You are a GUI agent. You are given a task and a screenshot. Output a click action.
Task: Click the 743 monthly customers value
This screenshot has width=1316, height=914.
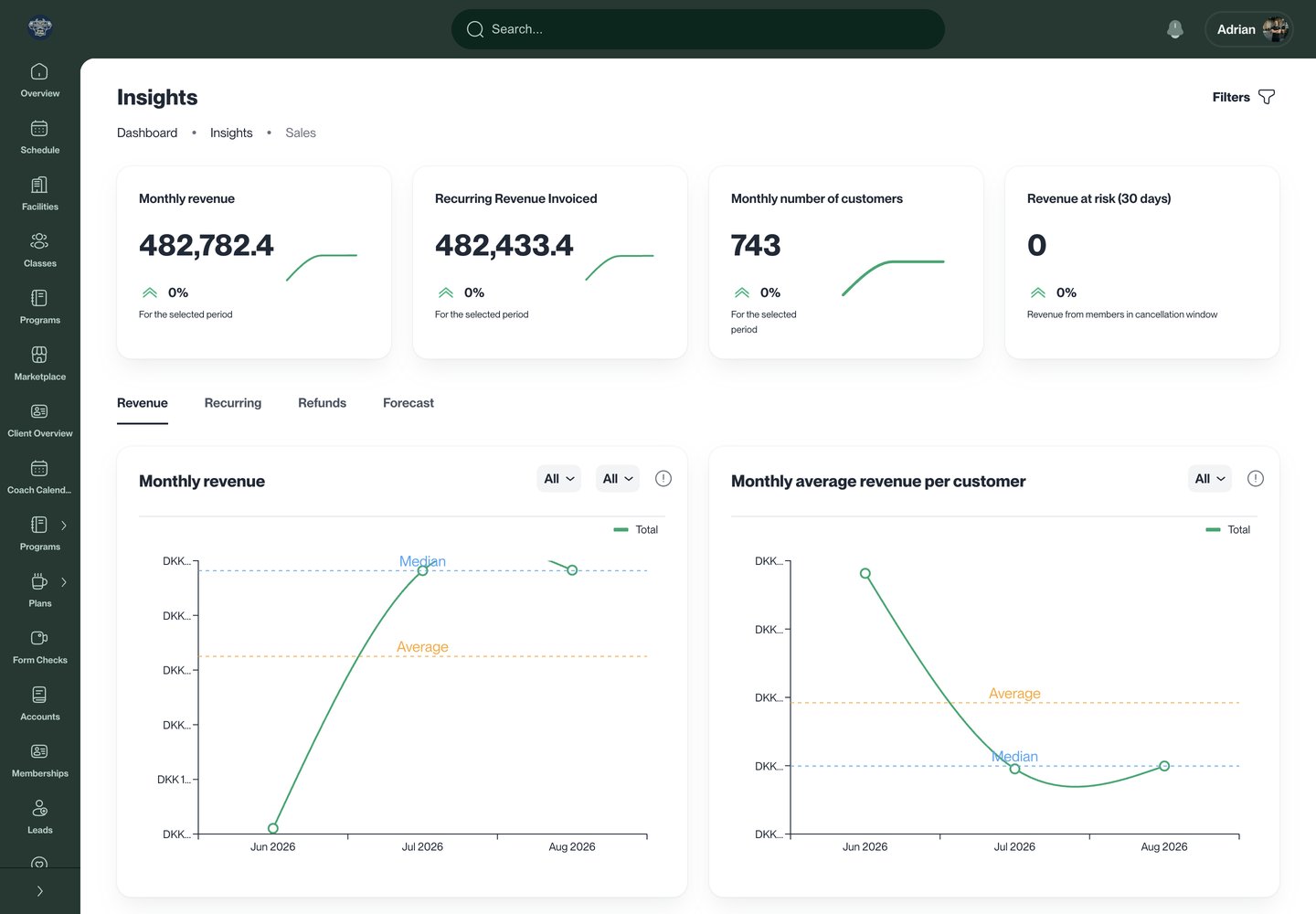pyautogui.click(x=756, y=245)
